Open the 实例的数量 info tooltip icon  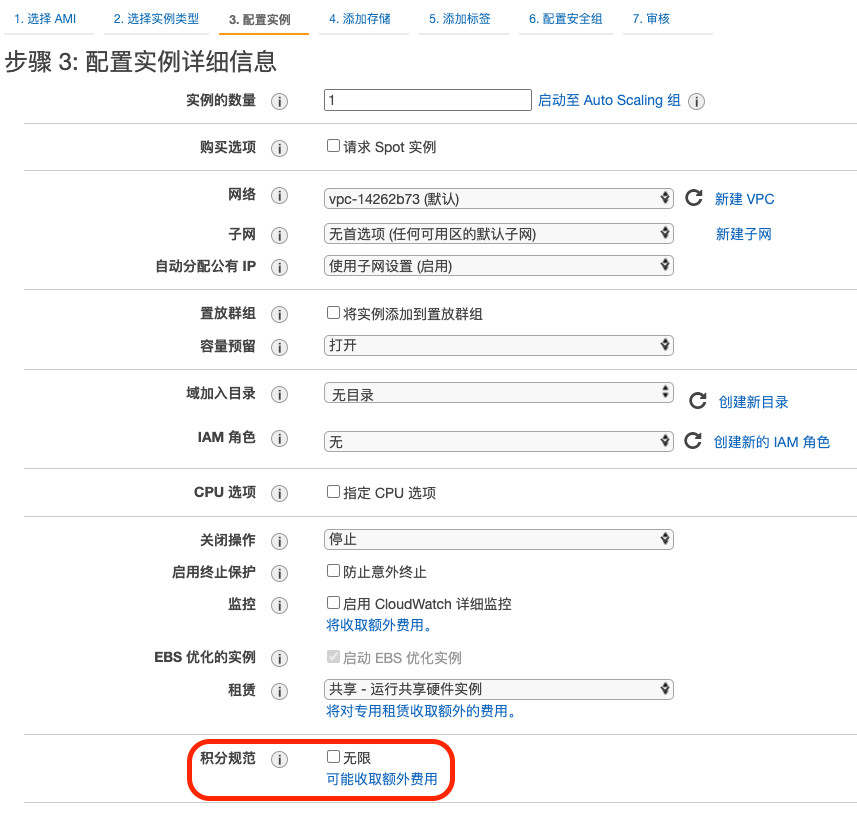pos(279,100)
